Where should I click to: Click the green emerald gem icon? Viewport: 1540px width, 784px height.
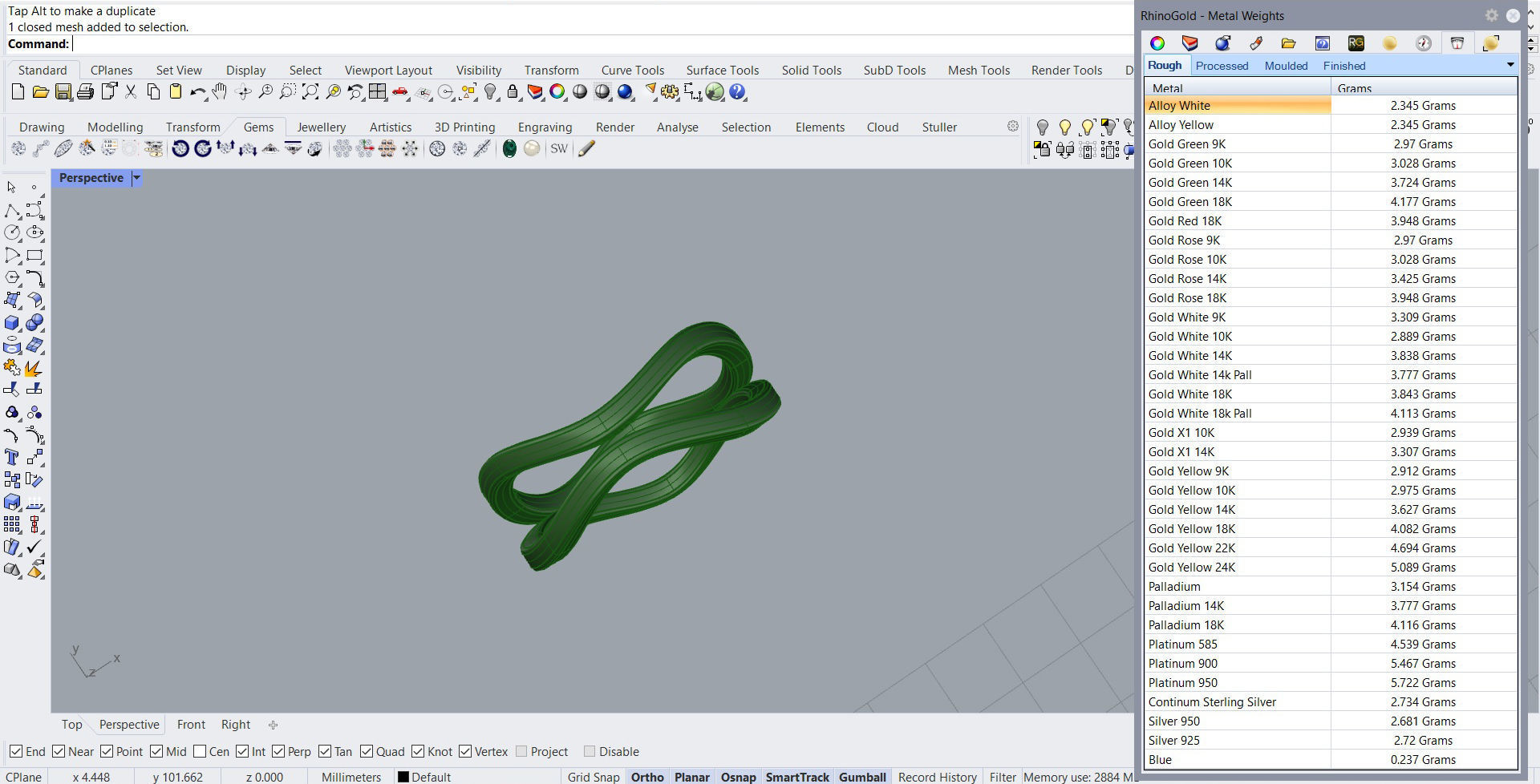[x=509, y=148]
